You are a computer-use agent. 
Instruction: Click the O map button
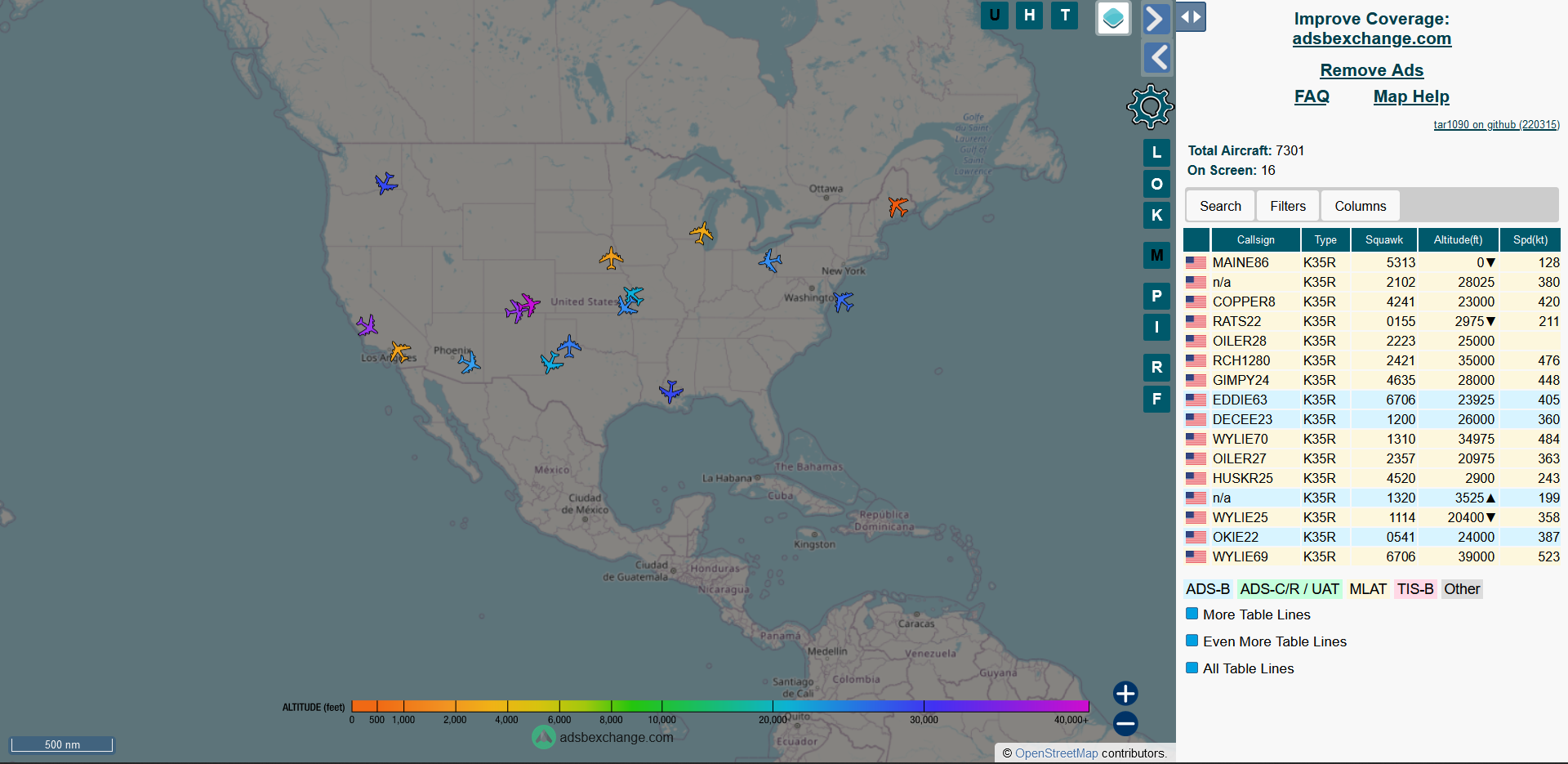click(x=1156, y=184)
